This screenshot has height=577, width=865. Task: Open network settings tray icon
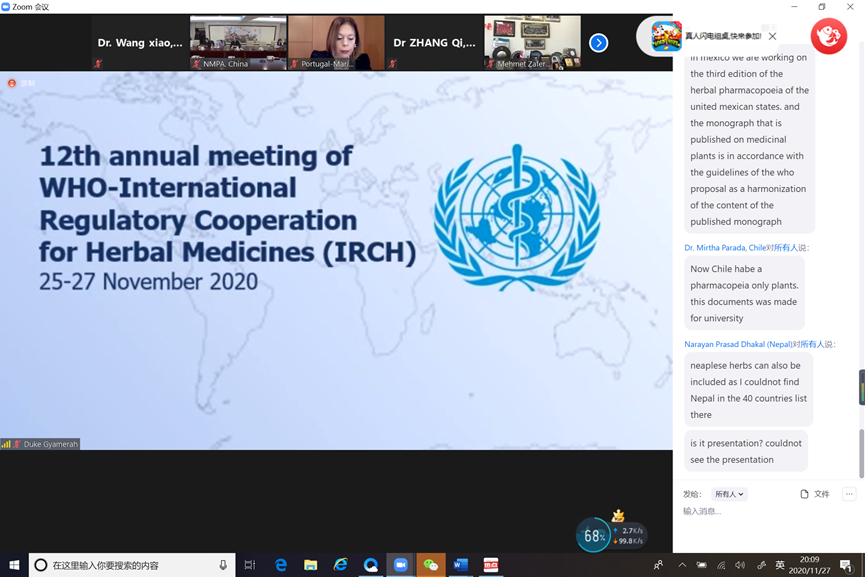click(x=721, y=565)
